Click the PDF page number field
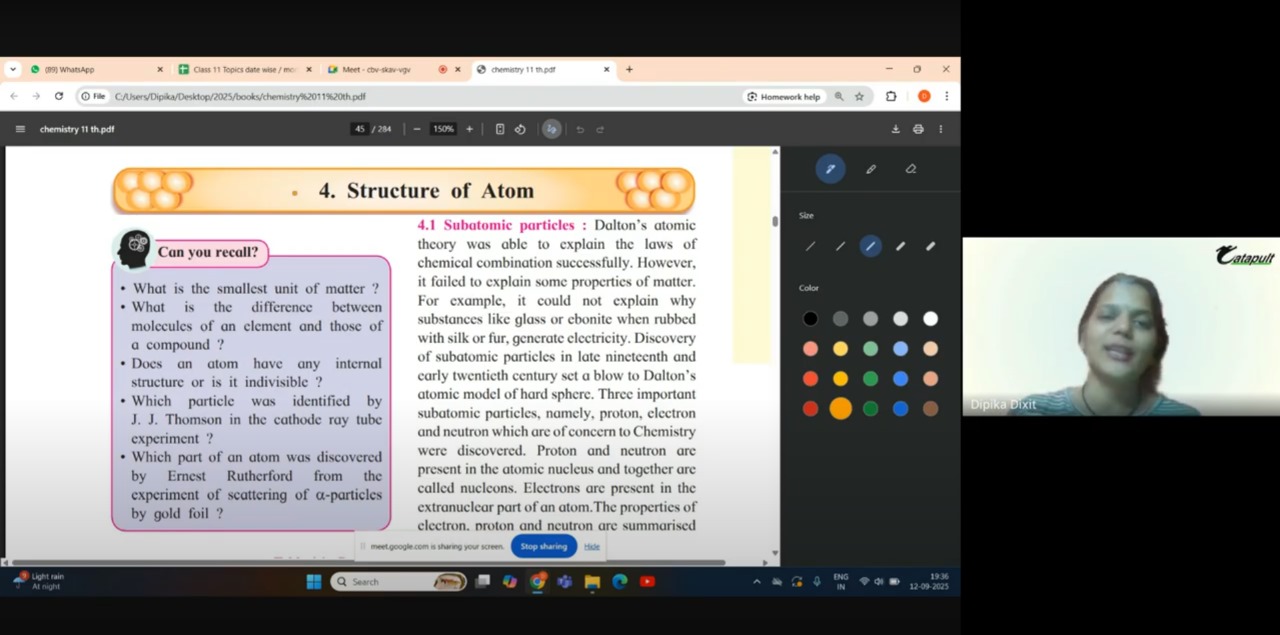 click(x=360, y=129)
